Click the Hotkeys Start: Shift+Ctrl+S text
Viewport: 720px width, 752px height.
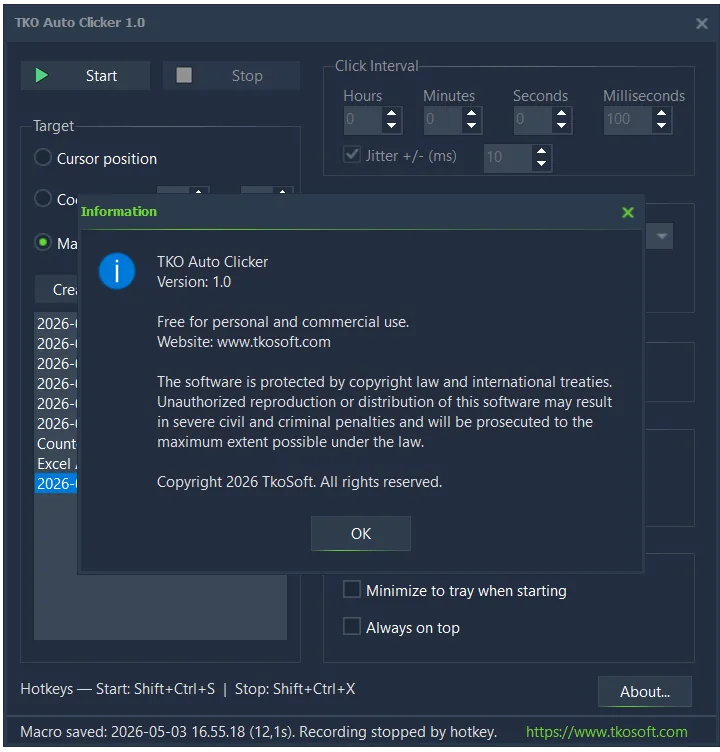click(118, 689)
